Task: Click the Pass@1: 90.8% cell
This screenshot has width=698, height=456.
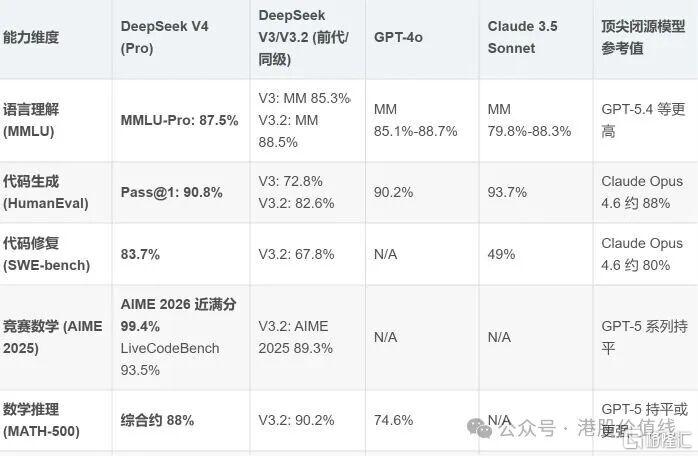Action: tap(171, 192)
